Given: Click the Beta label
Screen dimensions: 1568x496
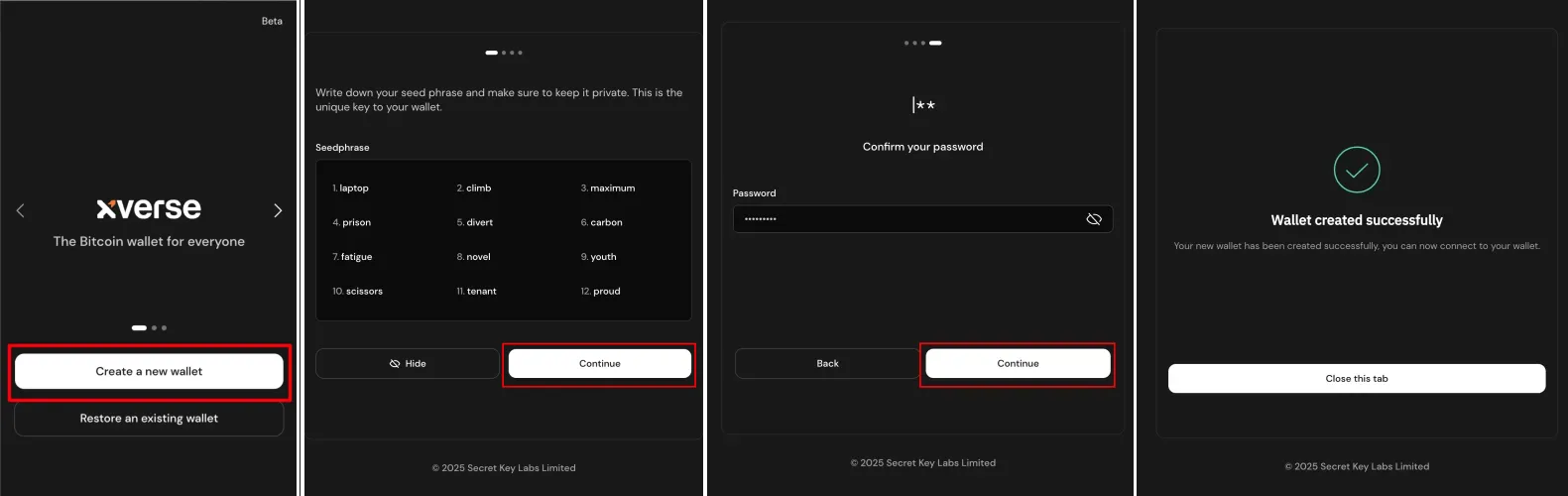Looking at the screenshot, I should pos(272,21).
